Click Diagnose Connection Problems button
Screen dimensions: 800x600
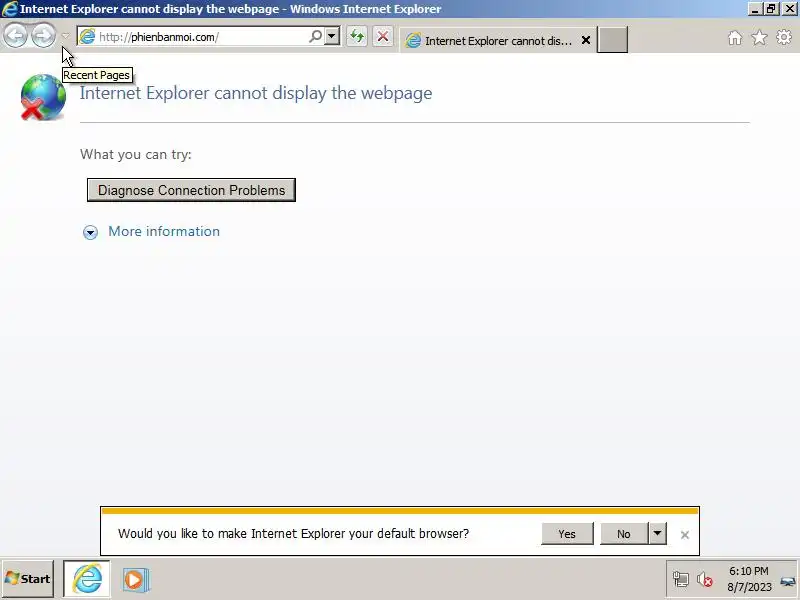pyautogui.click(x=191, y=190)
